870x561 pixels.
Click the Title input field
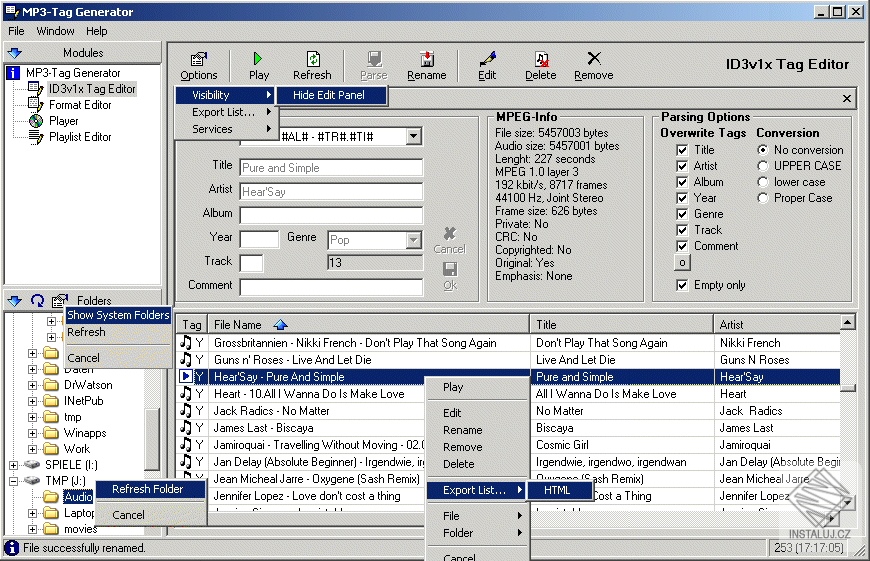tap(331, 168)
